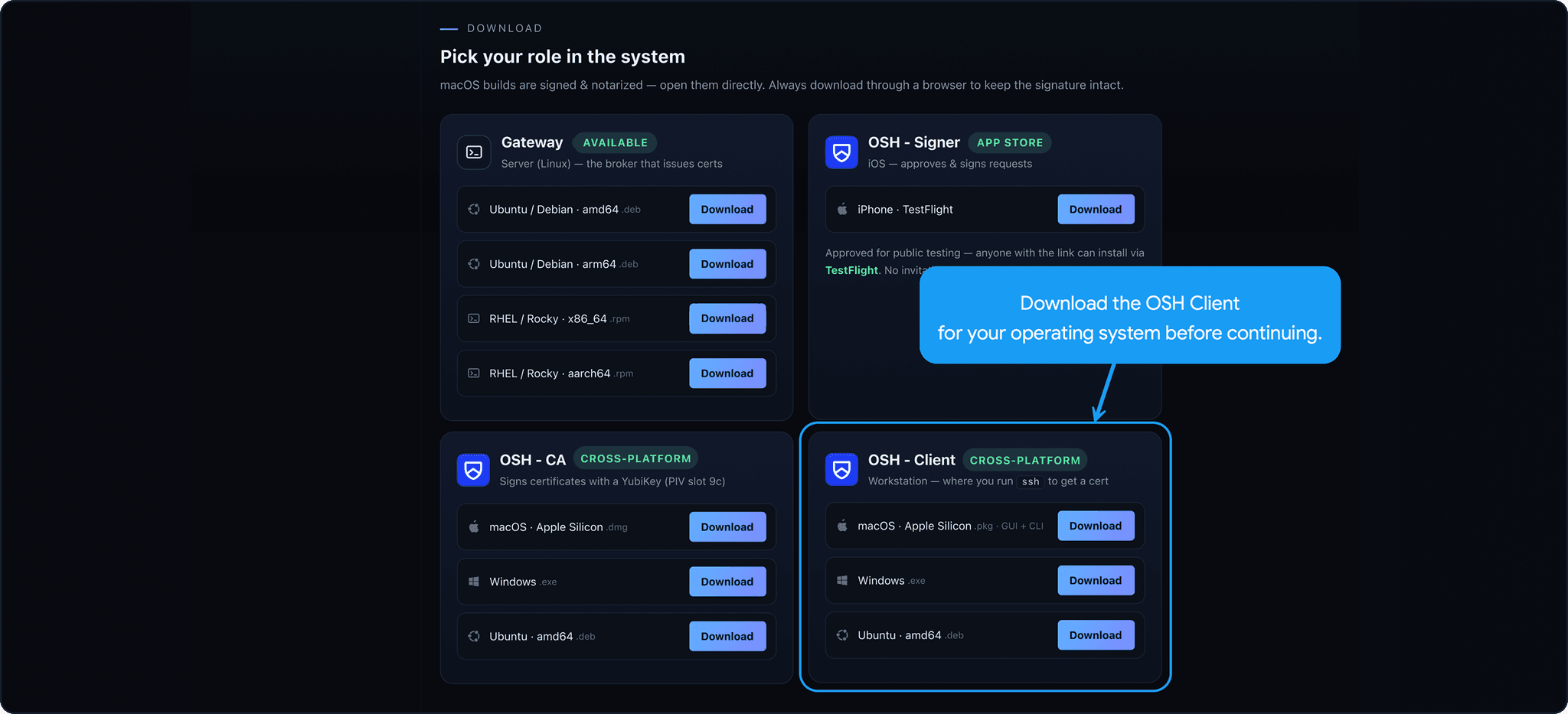Click Windows icon in OSH - Client Windows row
Image resolution: width=1568 pixels, height=714 pixels.
(x=842, y=581)
